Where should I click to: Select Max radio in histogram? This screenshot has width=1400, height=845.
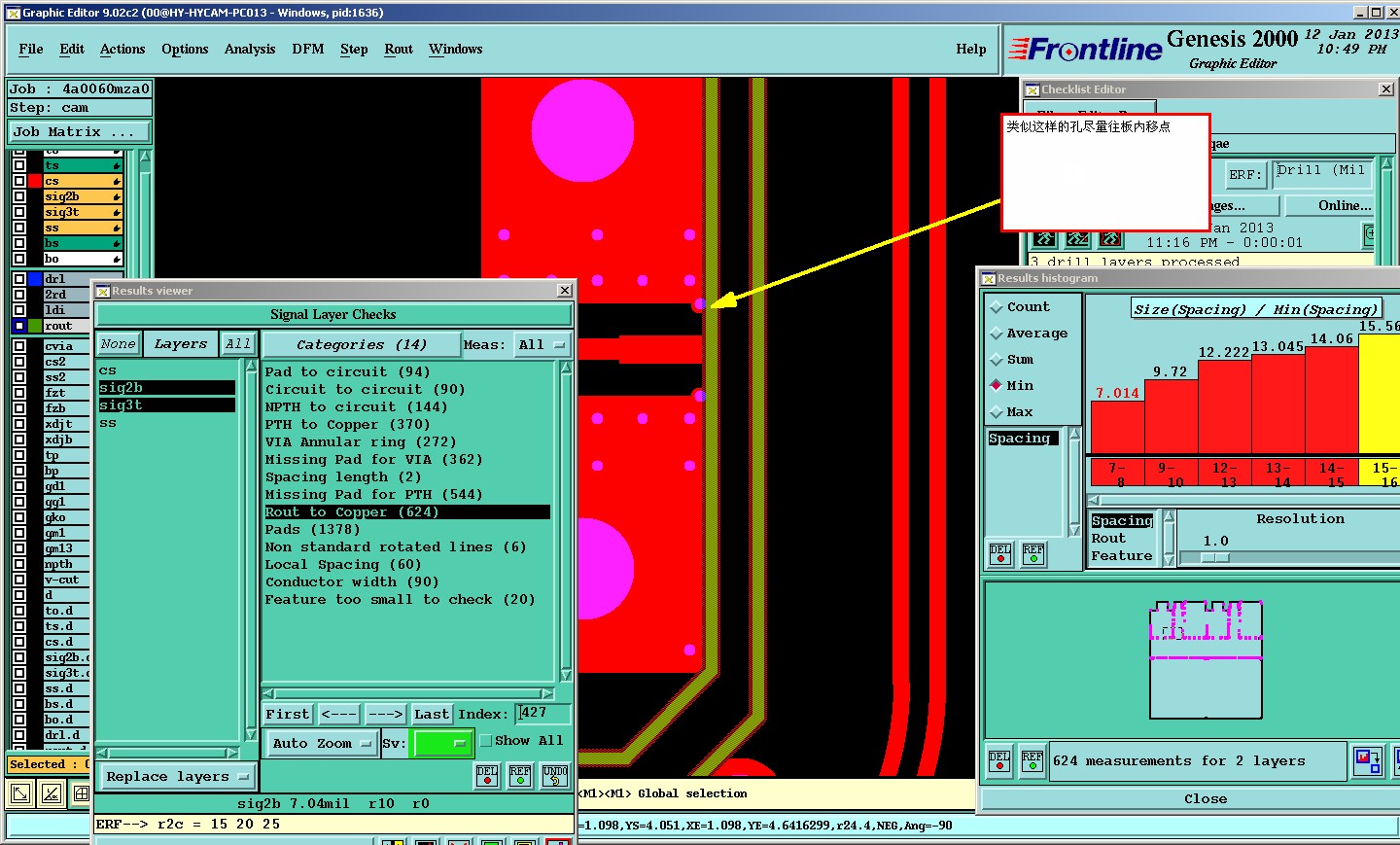997,412
